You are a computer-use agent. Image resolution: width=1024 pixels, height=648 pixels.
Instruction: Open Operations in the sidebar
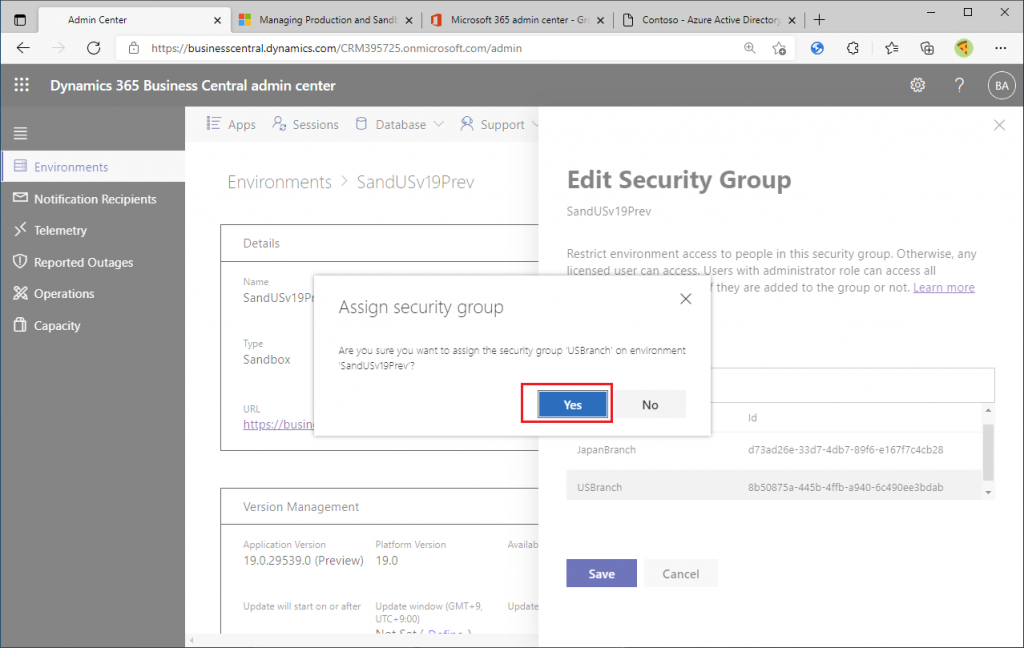tap(93, 293)
